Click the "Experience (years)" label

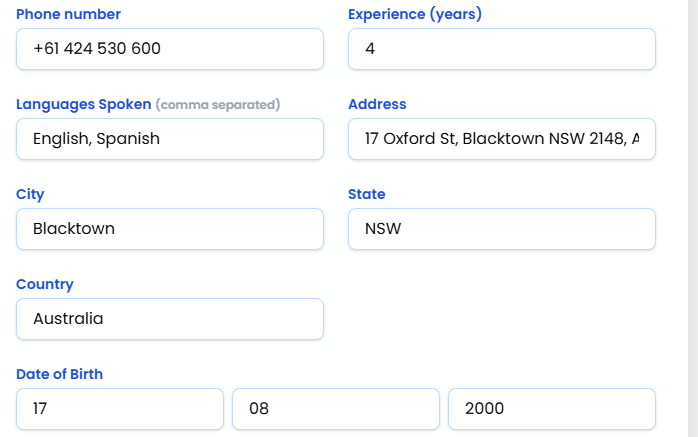click(414, 15)
